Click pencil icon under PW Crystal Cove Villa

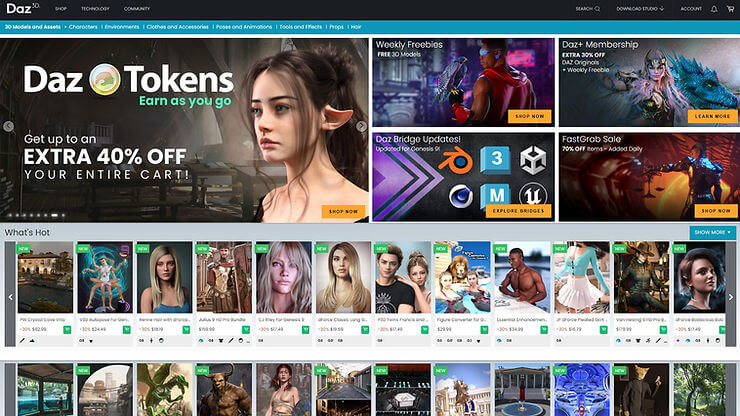click(22, 340)
